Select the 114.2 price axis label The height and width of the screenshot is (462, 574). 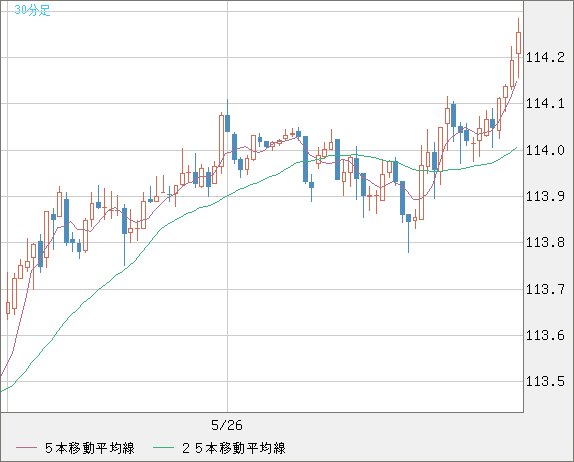click(x=545, y=57)
